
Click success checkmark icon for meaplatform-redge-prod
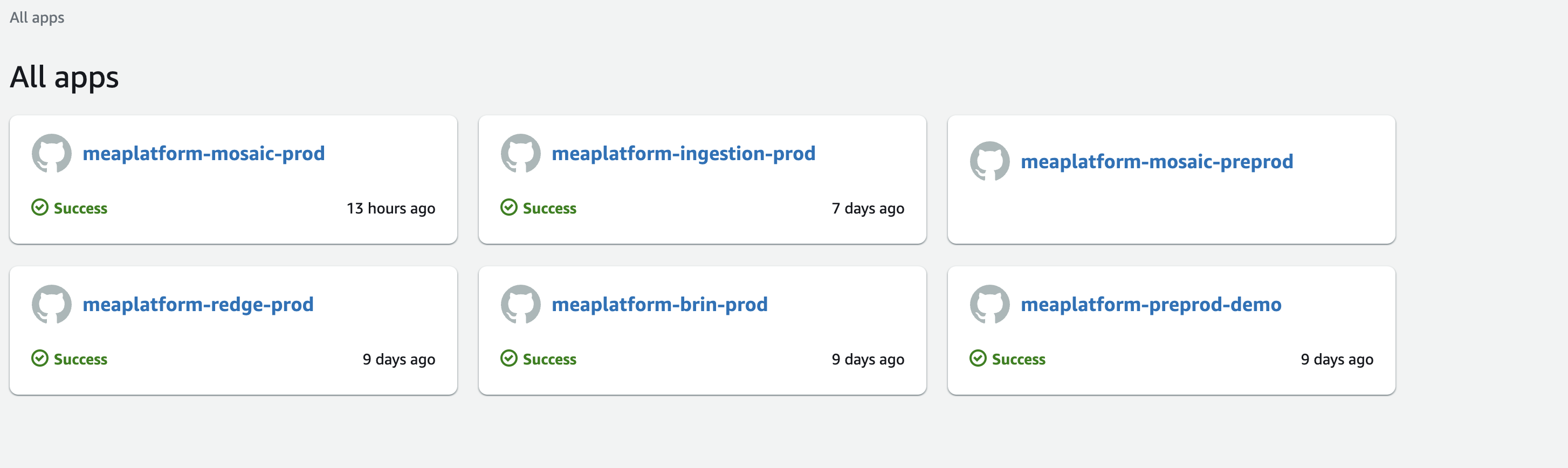coord(39,359)
